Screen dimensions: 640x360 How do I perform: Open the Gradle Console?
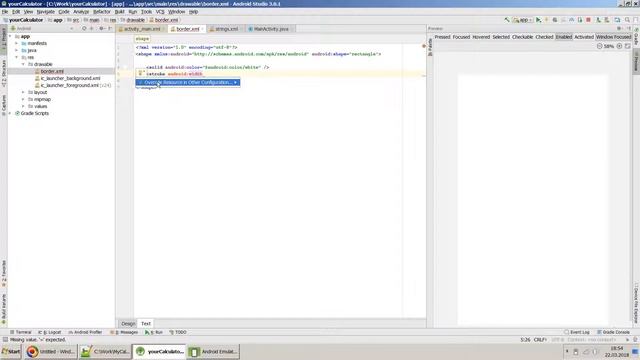[x=613, y=332]
